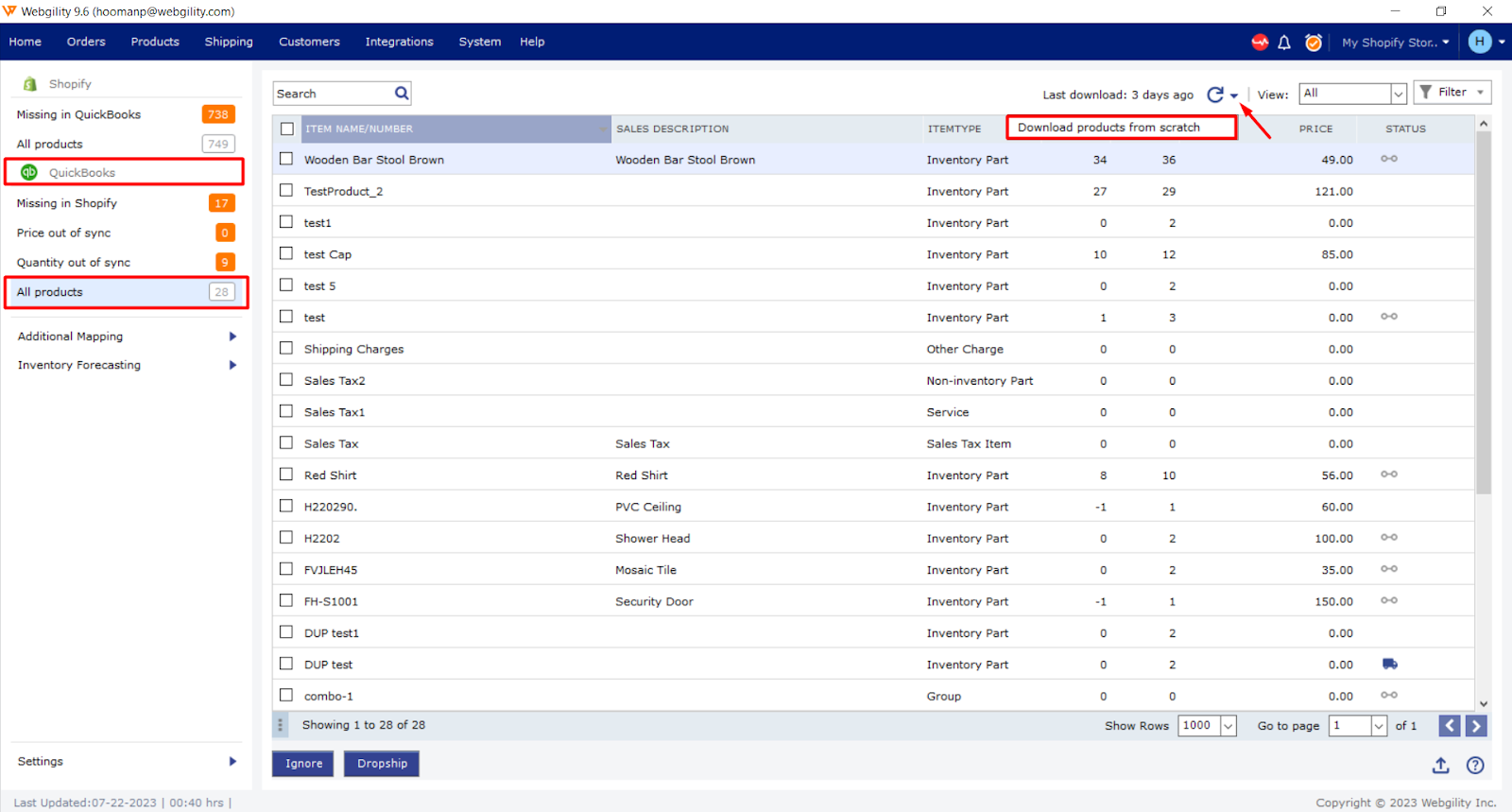Open the refresh options dropdown arrow
Image resolution: width=1512 pixels, height=812 pixels.
pos(1234,95)
